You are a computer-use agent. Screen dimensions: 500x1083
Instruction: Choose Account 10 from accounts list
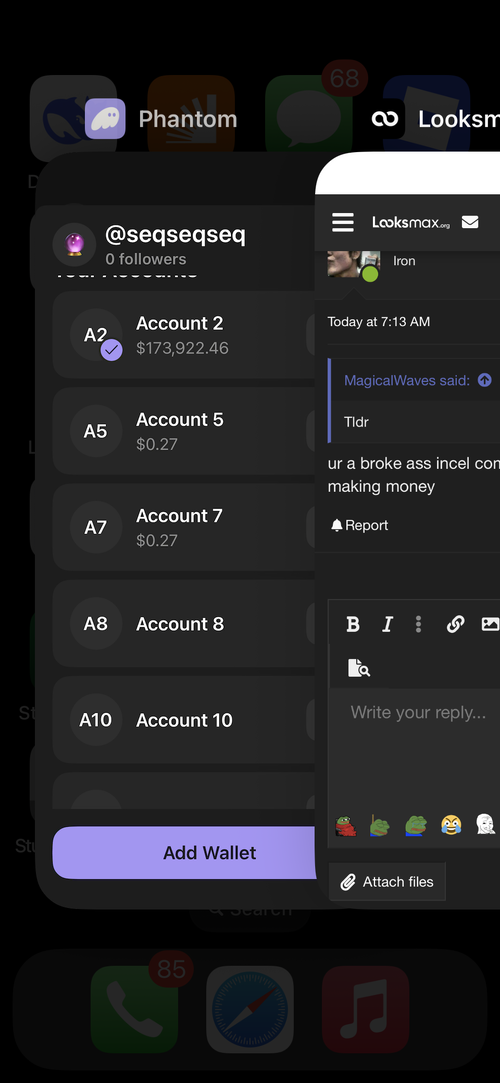pyautogui.click(x=184, y=720)
